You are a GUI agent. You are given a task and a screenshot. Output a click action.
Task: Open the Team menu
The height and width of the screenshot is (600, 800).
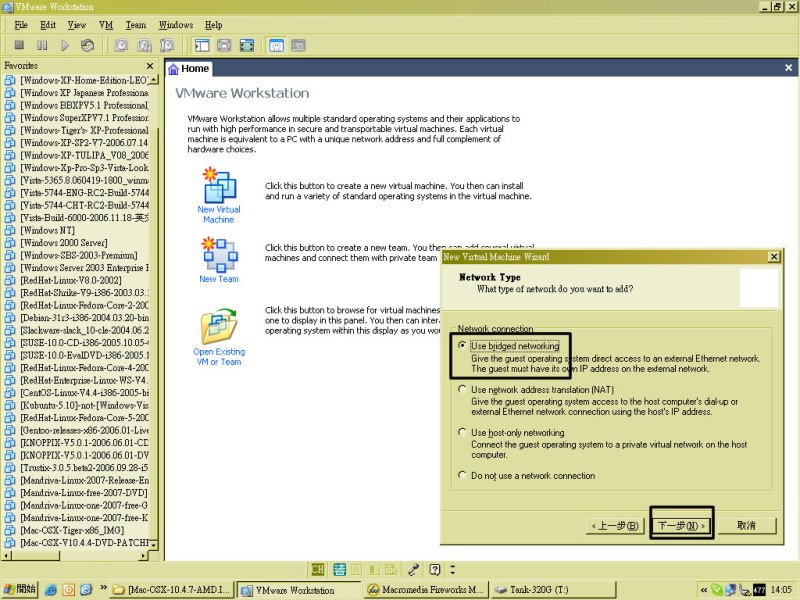(136, 25)
